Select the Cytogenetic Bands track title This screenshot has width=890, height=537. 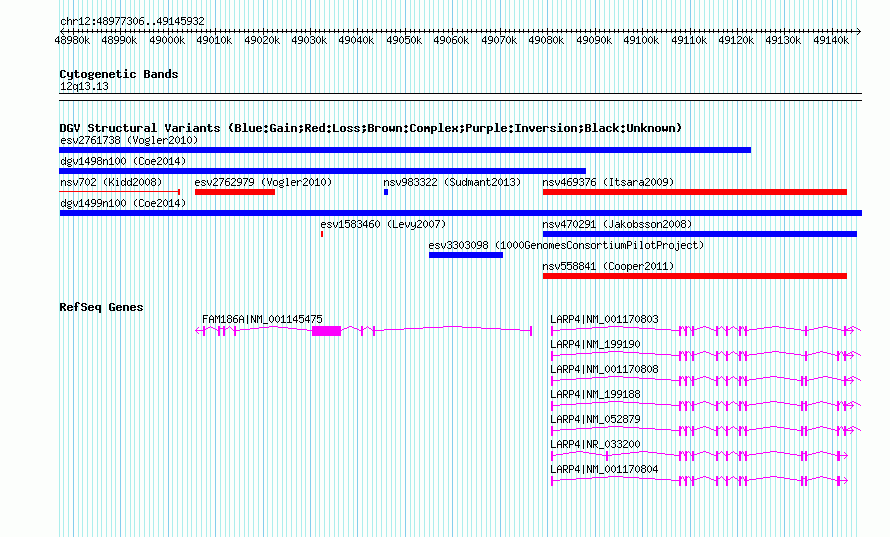(119, 74)
